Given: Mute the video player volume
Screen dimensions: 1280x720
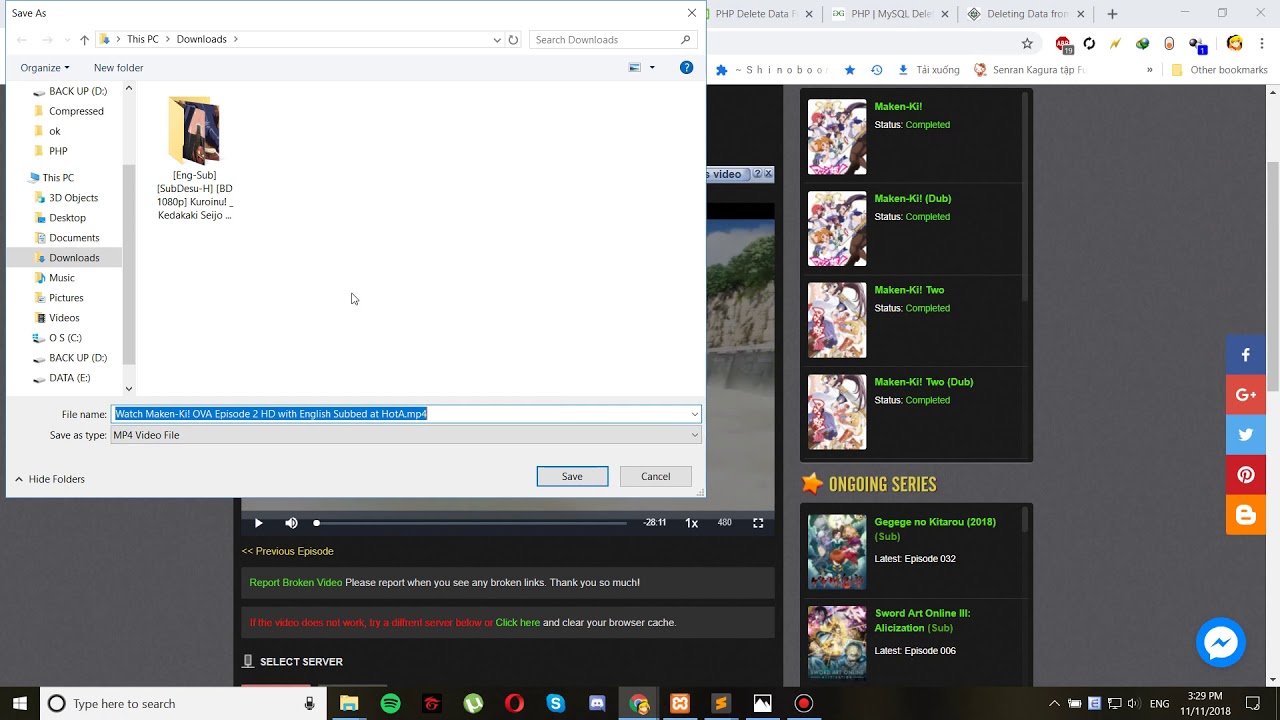Looking at the screenshot, I should (291, 523).
